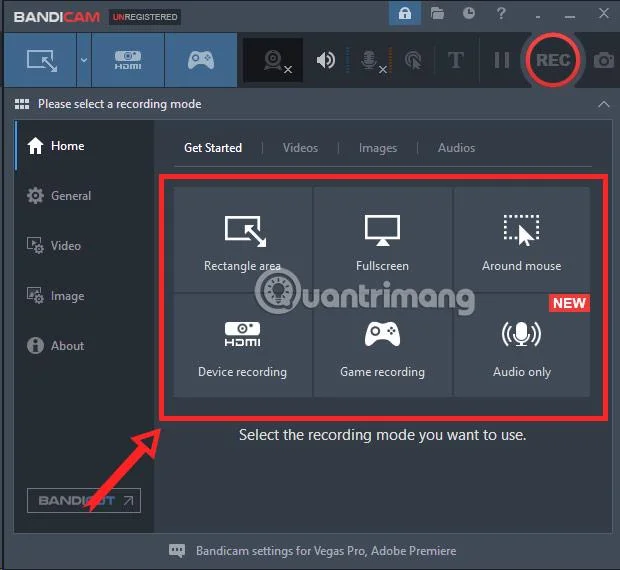
Task: Collapse the panel with the up chevron
Action: [604, 104]
